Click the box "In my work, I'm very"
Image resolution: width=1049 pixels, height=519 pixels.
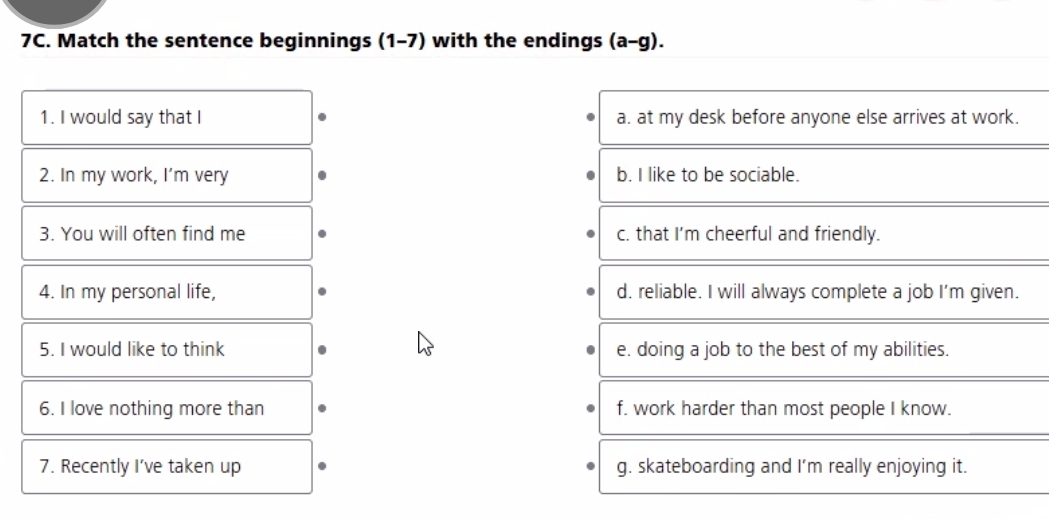click(166, 176)
